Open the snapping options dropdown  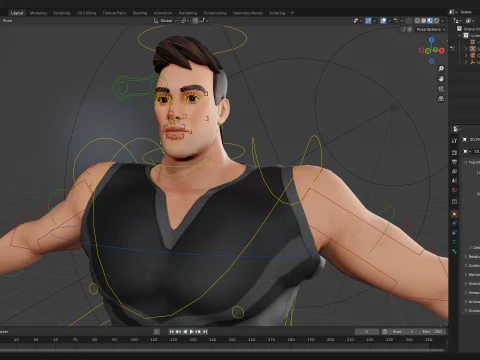204,21
